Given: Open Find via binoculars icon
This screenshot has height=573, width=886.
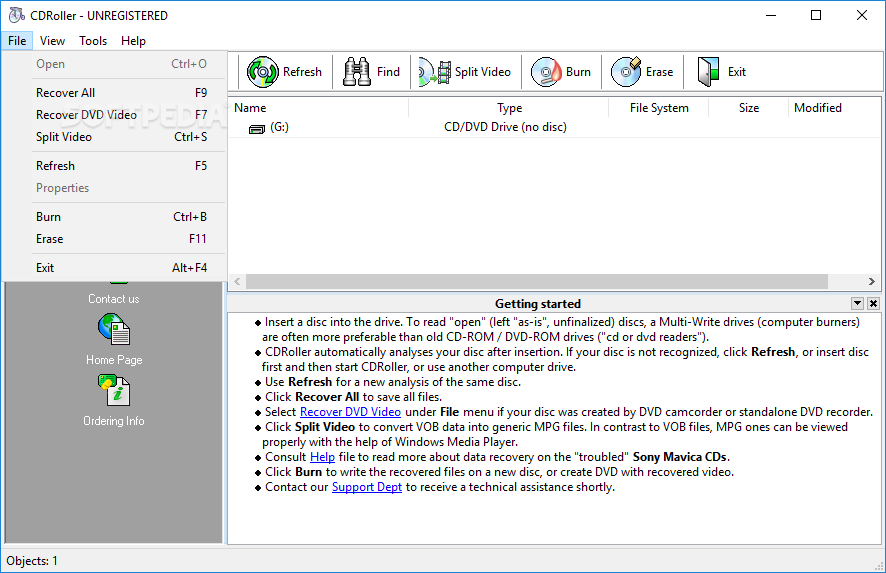Looking at the screenshot, I should 357,72.
